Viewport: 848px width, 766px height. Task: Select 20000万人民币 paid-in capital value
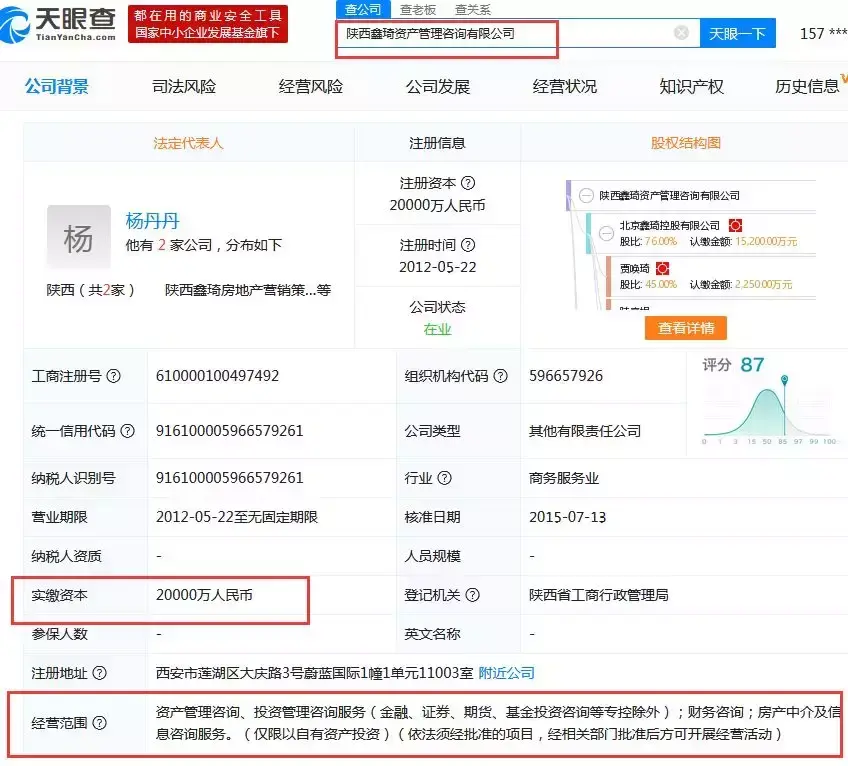pyautogui.click(x=204, y=595)
